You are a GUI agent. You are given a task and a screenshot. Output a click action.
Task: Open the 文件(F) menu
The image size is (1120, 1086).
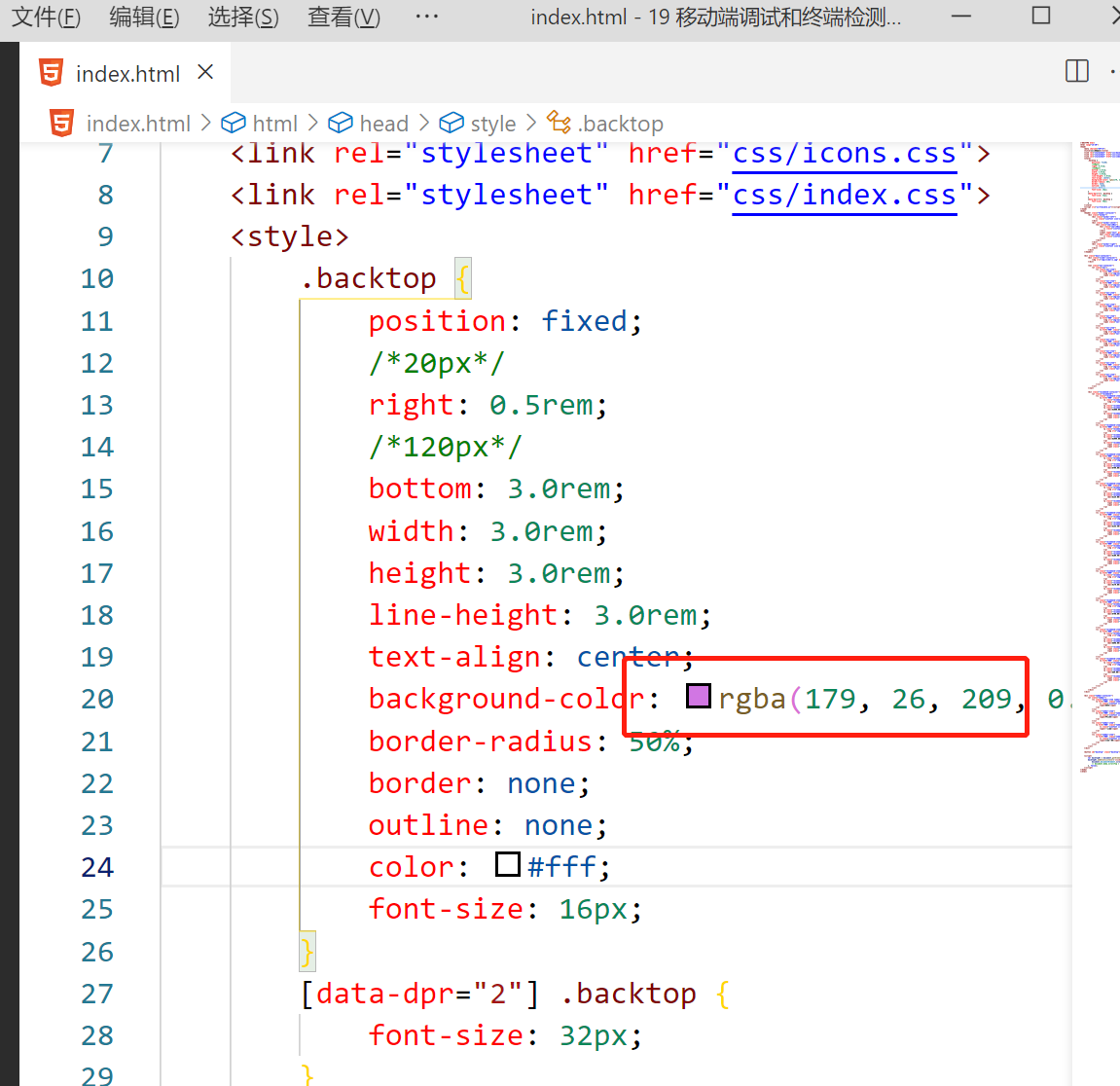point(47,17)
